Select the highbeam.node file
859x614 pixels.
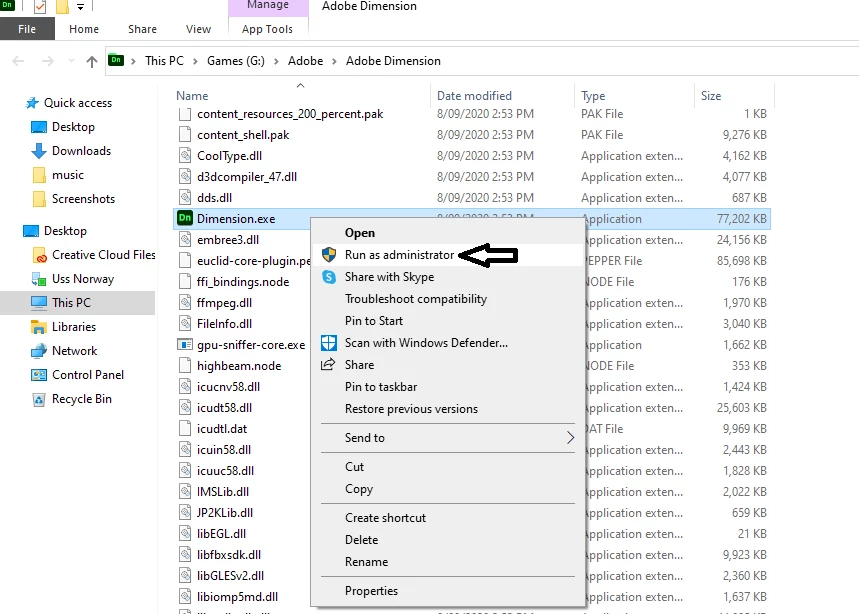coord(242,365)
